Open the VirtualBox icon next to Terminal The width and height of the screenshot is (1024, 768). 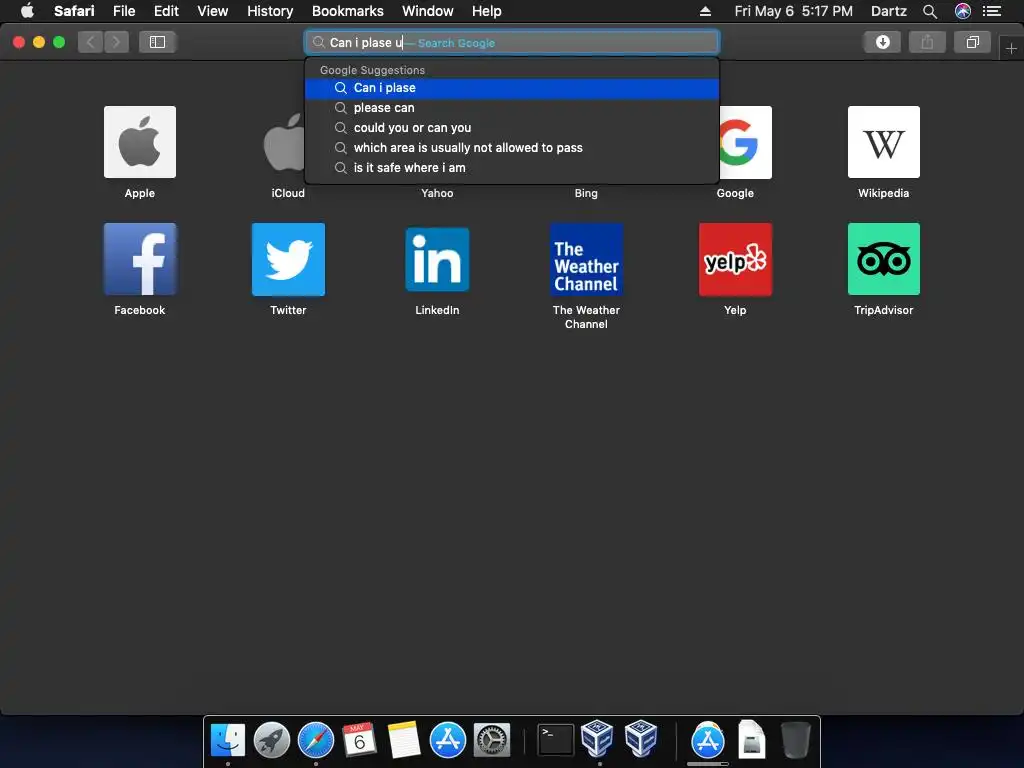click(x=597, y=739)
